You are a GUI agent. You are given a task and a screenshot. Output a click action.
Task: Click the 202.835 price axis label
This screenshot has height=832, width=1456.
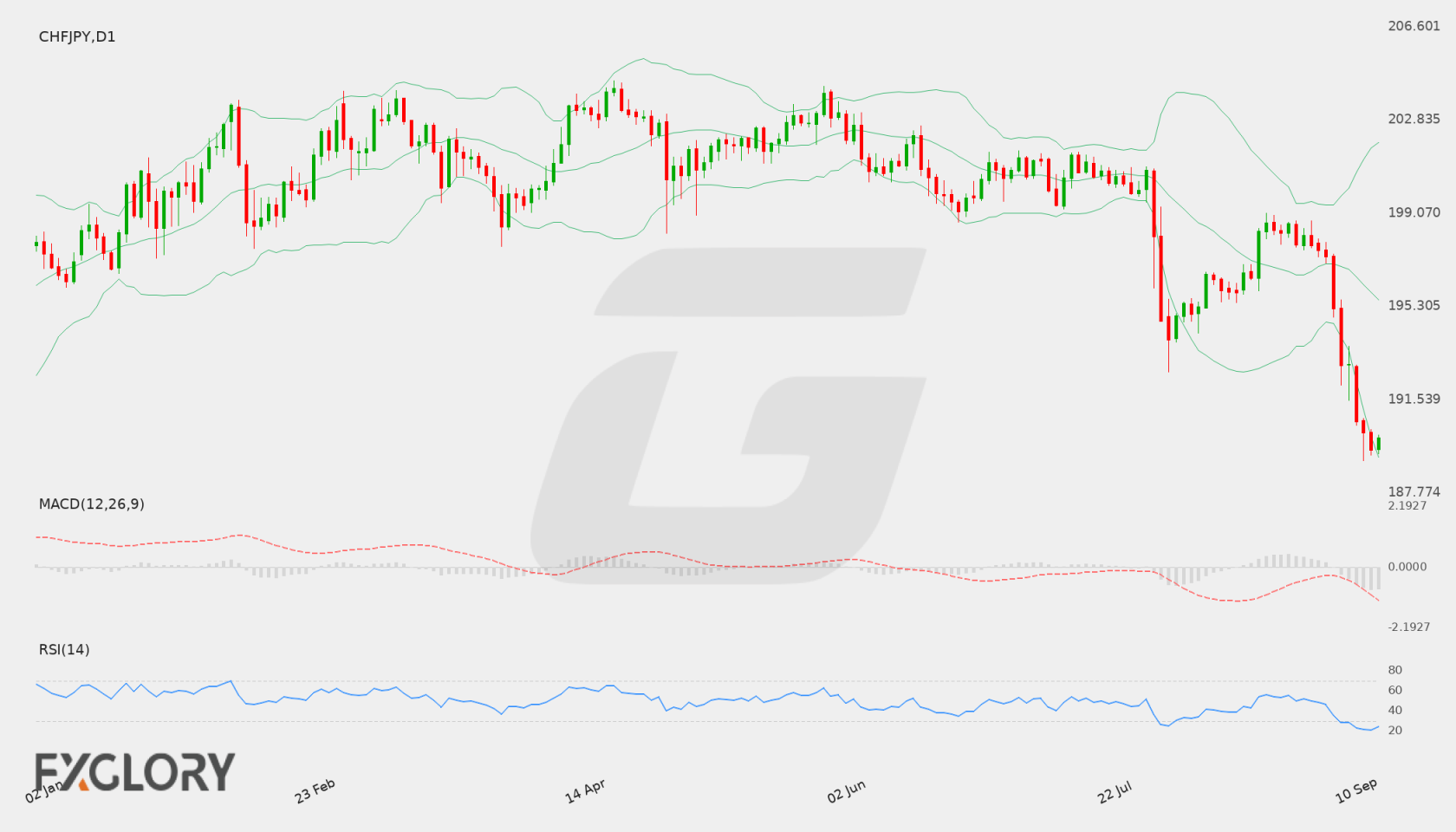(x=1414, y=119)
